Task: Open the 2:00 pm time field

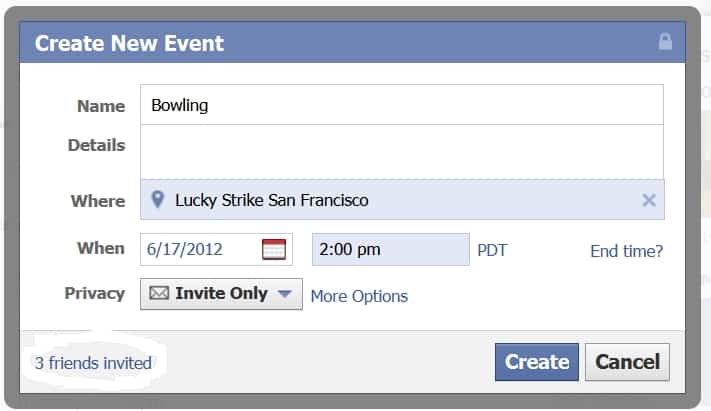Action: (391, 249)
